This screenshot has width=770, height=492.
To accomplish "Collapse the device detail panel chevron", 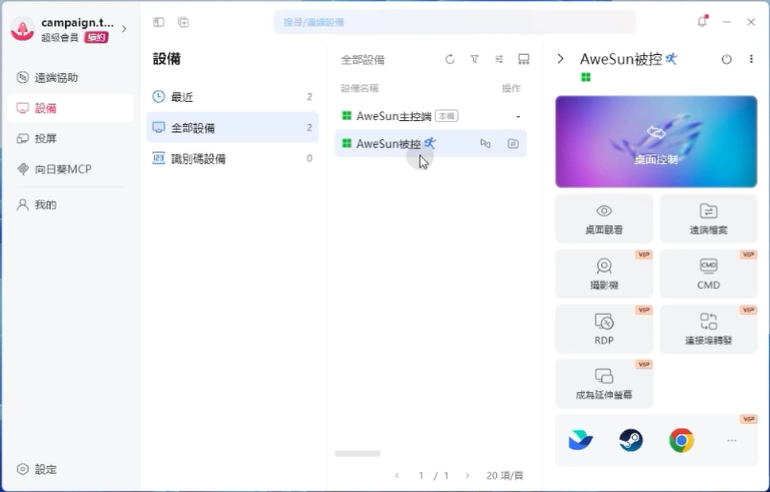I will 561,59.
